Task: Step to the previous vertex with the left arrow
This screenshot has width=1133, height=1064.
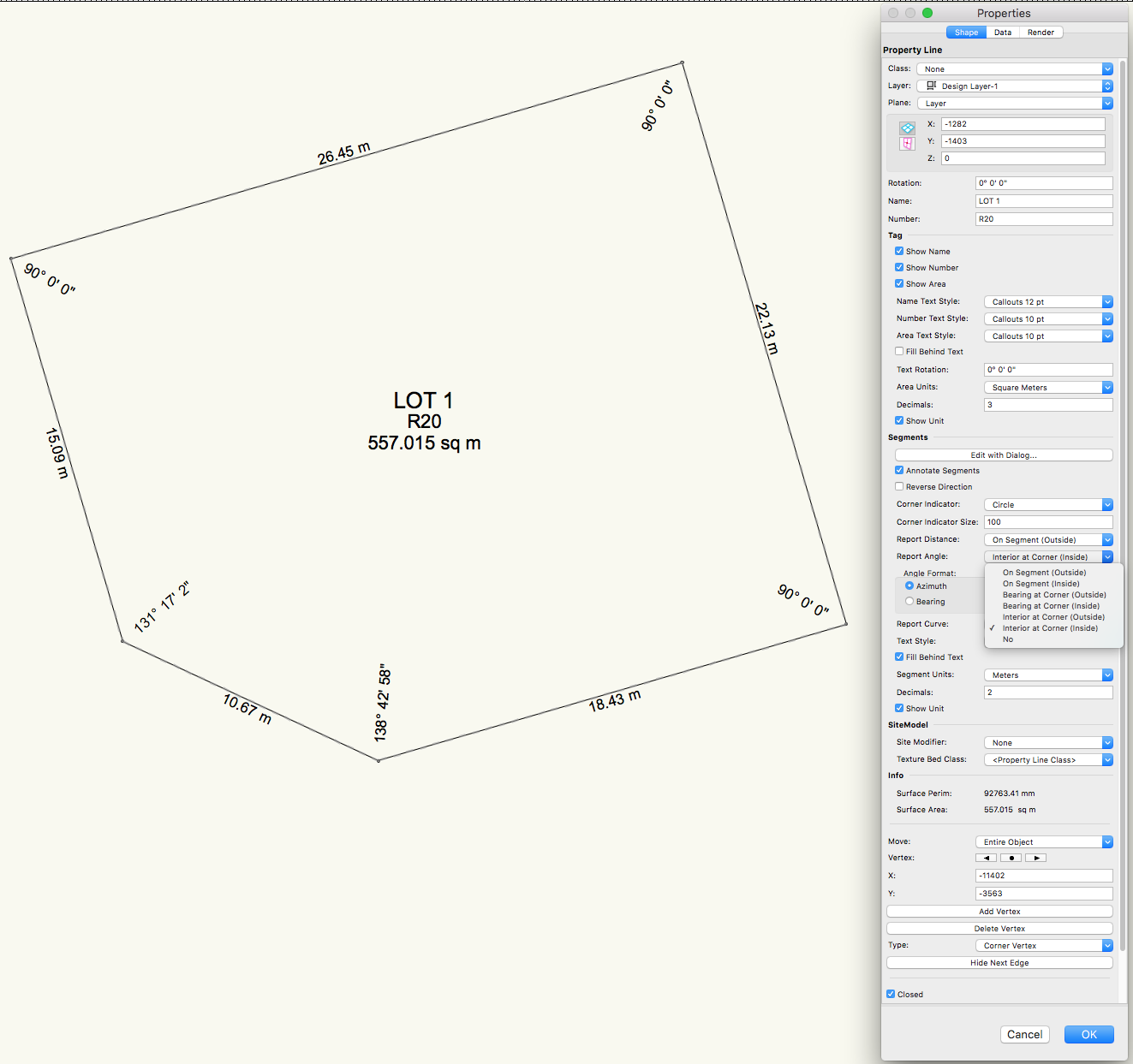Action: click(x=985, y=857)
